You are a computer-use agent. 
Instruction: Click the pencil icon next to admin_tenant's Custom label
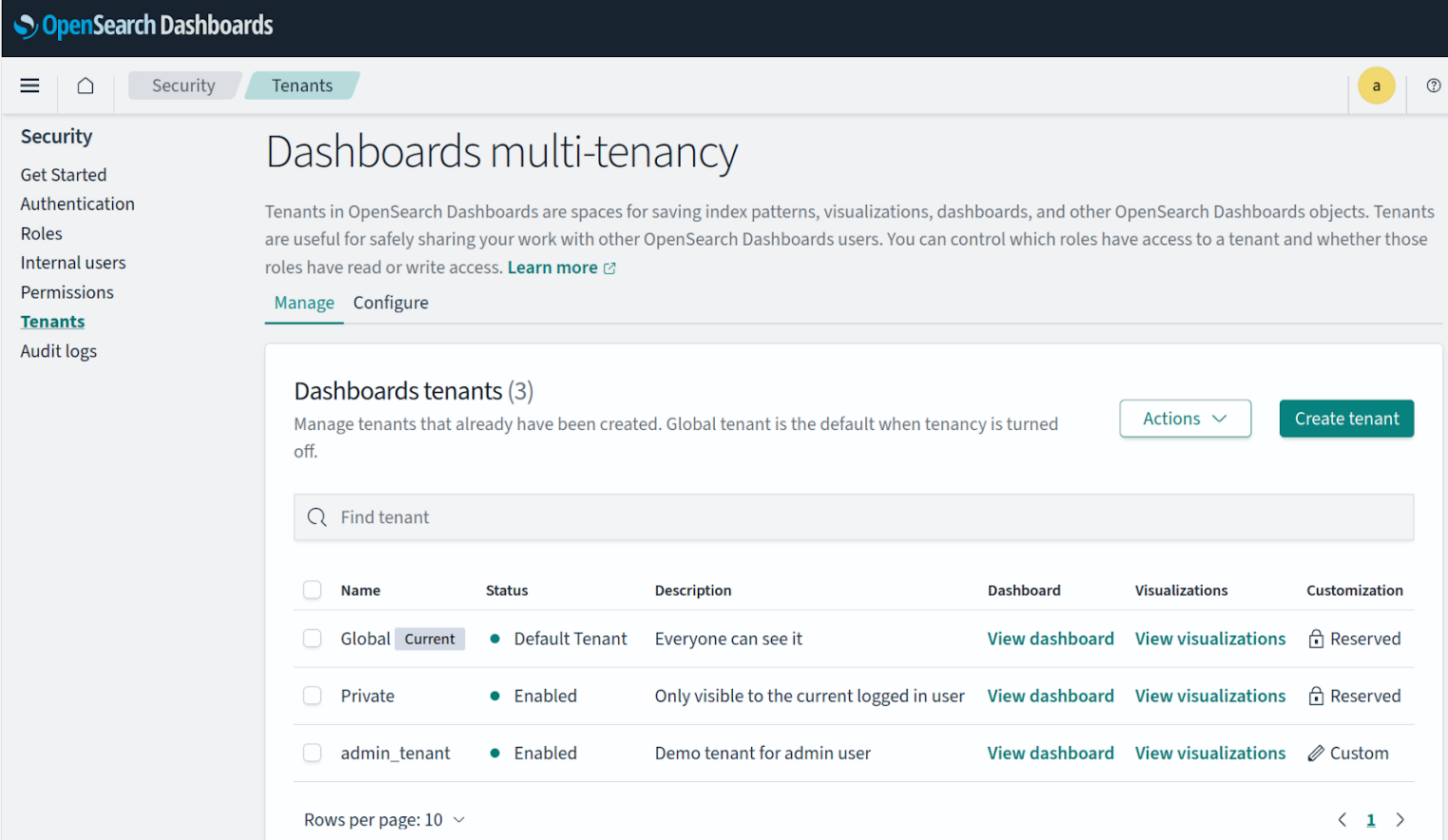1316,753
